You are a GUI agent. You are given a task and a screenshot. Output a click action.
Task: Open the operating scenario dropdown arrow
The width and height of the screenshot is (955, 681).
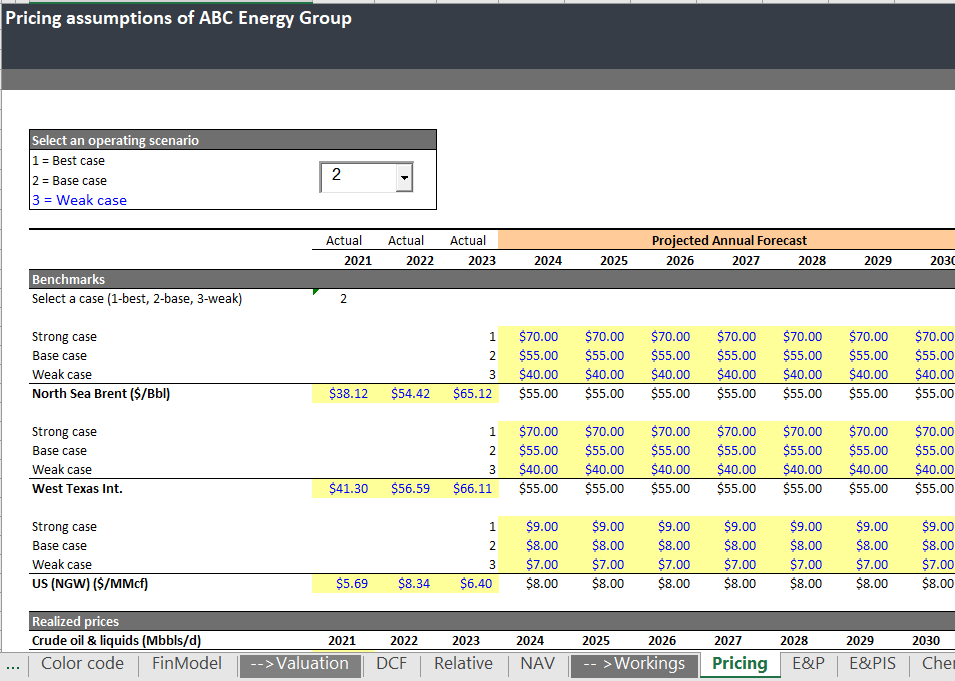pyautogui.click(x=404, y=176)
